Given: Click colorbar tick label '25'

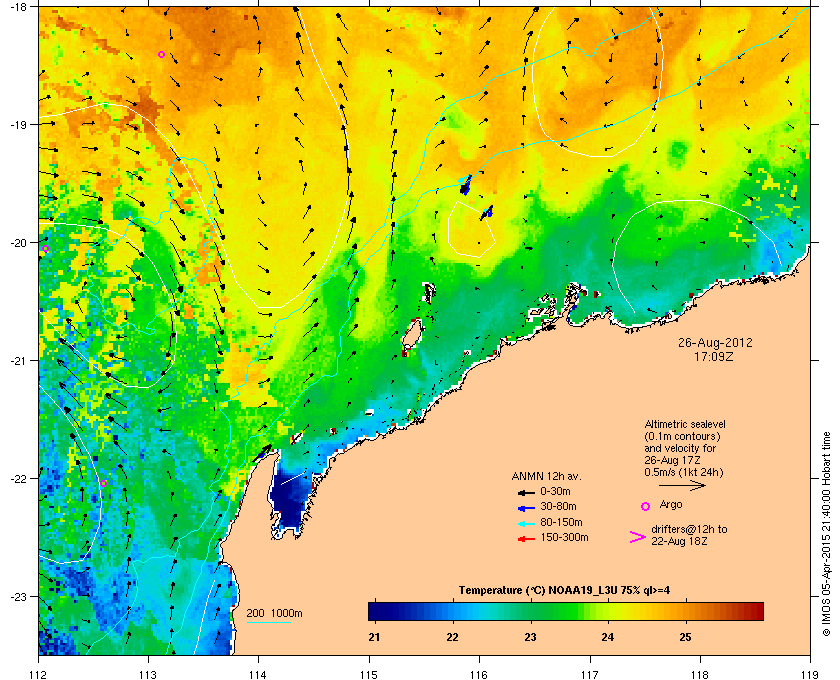Looking at the screenshot, I should click(686, 637).
